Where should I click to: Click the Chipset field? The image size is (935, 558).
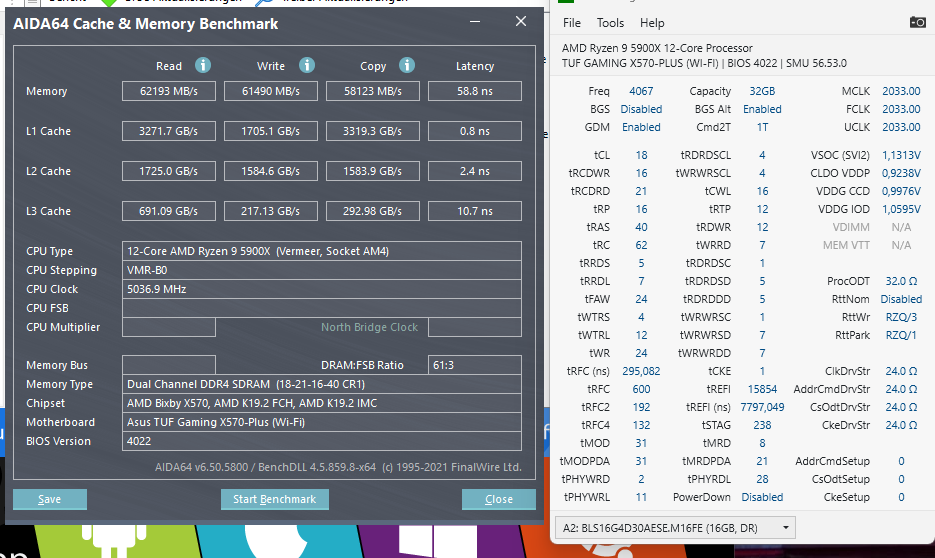(322, 403)
